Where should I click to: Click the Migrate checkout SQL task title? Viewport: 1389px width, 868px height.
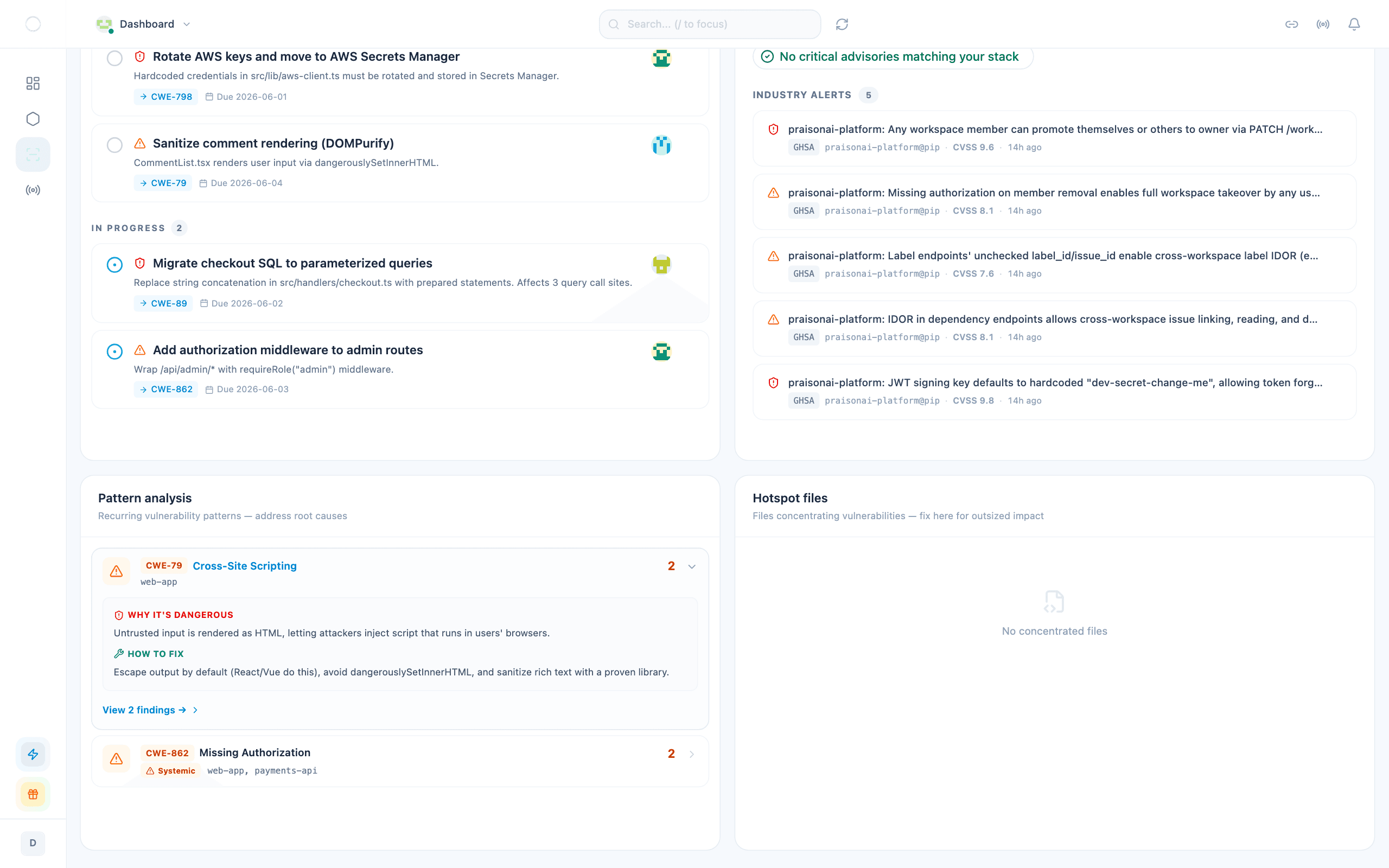[x=293, y=263]
